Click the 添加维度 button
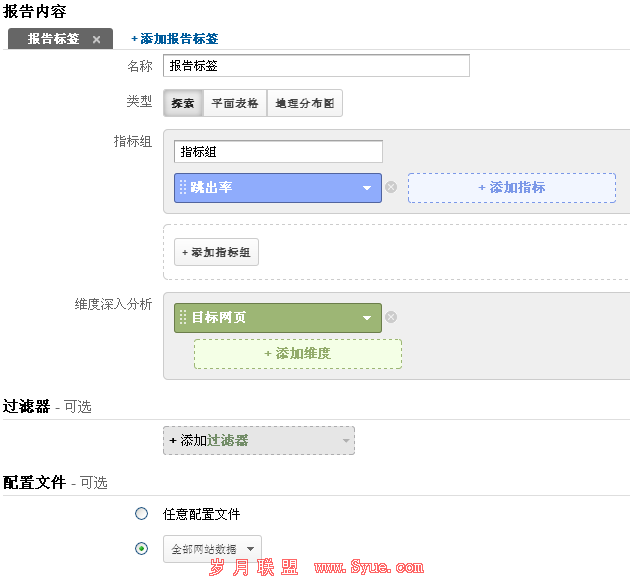 click(298, 354)
